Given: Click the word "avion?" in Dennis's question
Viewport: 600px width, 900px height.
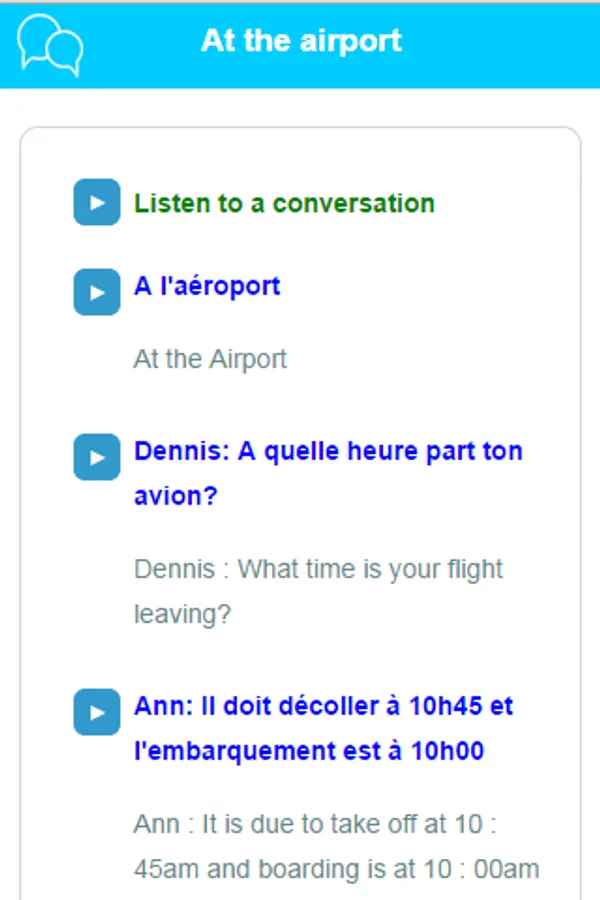Looking at the screenshot, I should click(176, 496).
